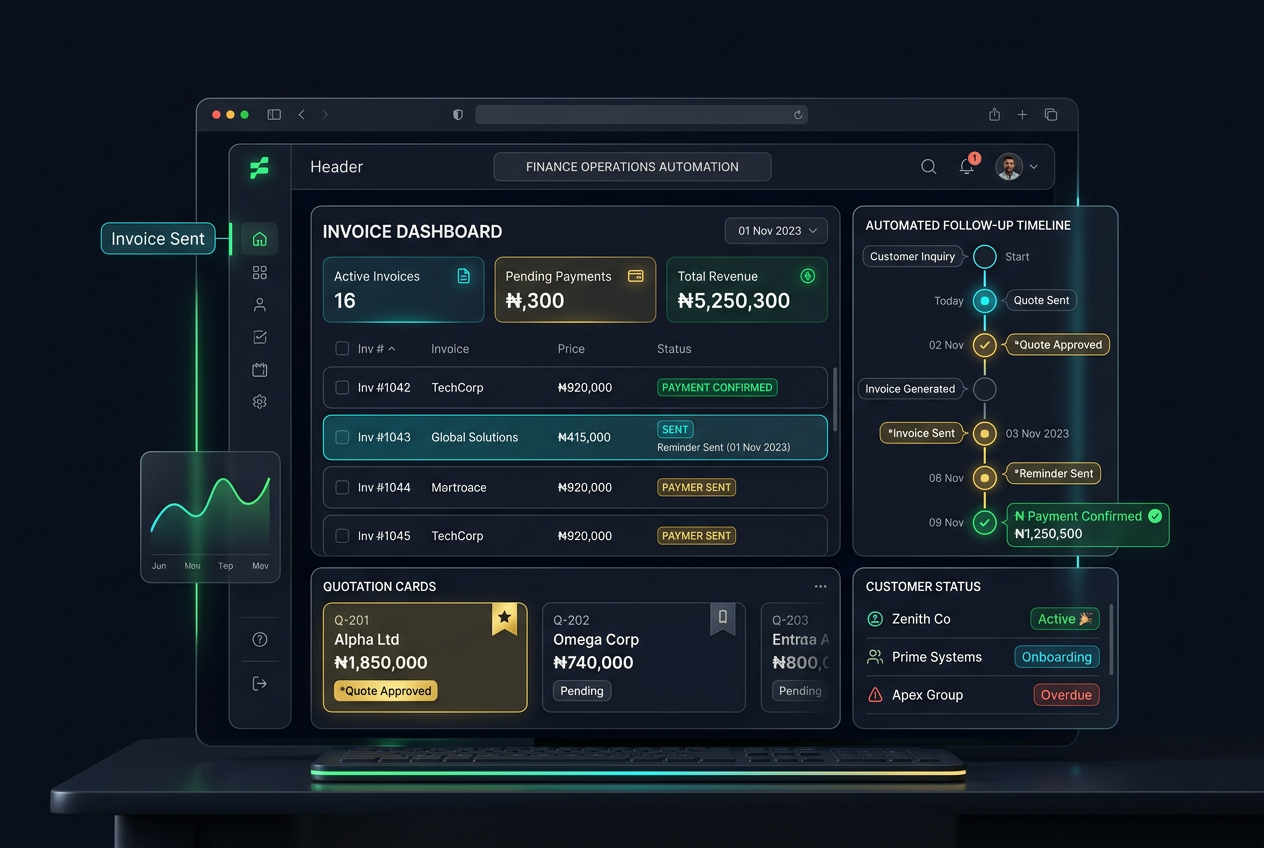
Task: Click Pending badge on Omega Corp card
Action: click(582, 691)
